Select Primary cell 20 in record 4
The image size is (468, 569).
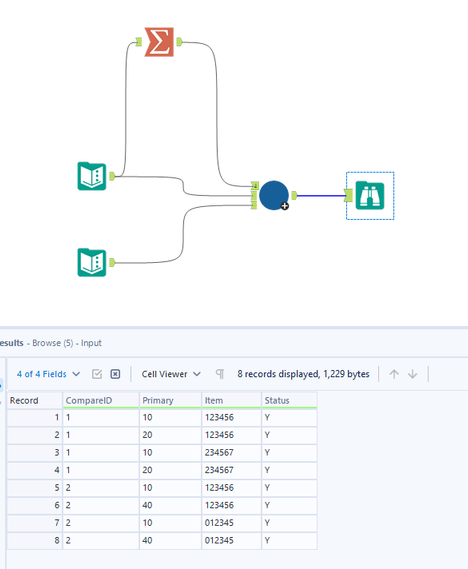coord(170,470)
